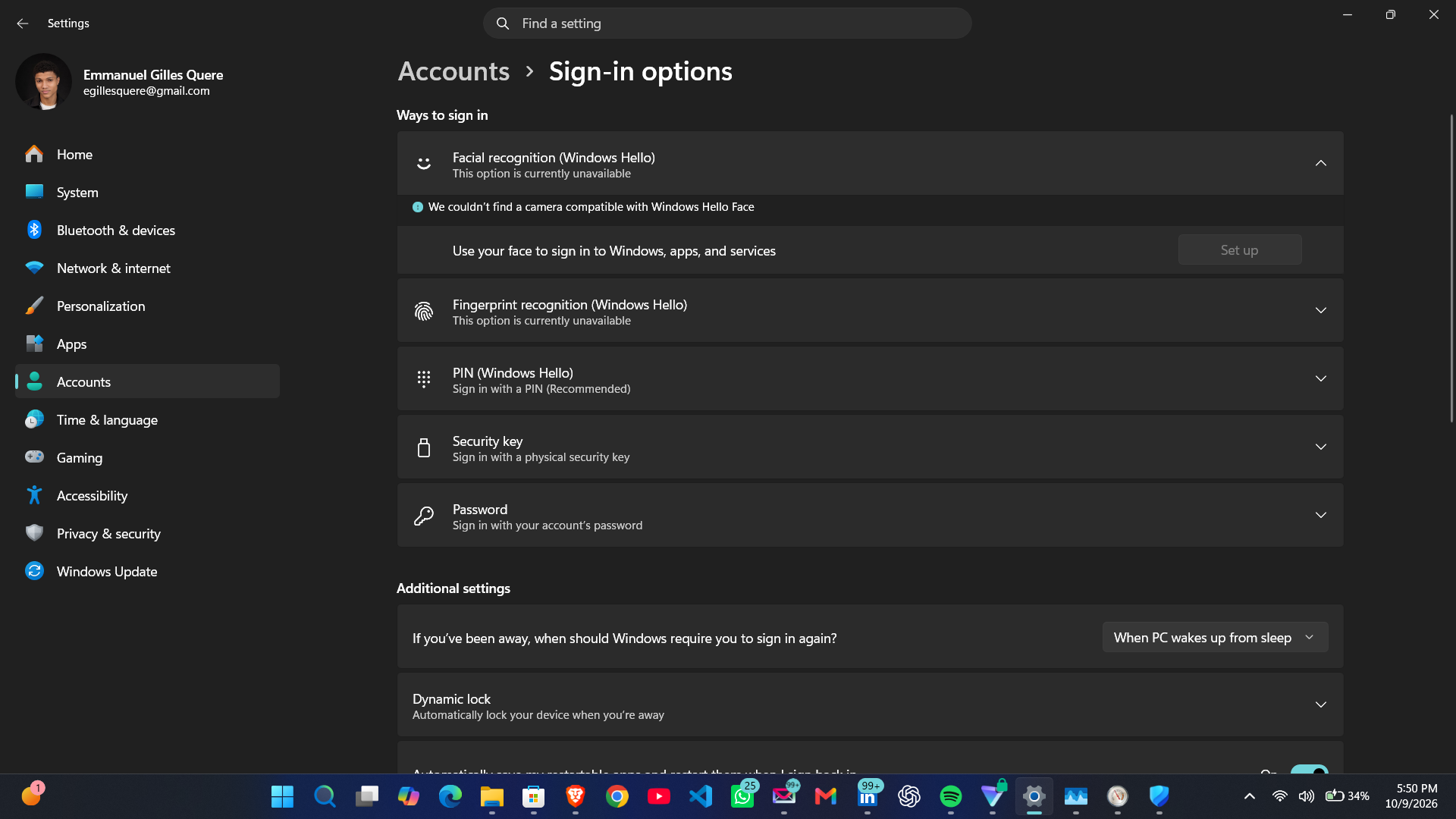
Task: Launch Copilot from the taskbar
Action: coord(409,796)
